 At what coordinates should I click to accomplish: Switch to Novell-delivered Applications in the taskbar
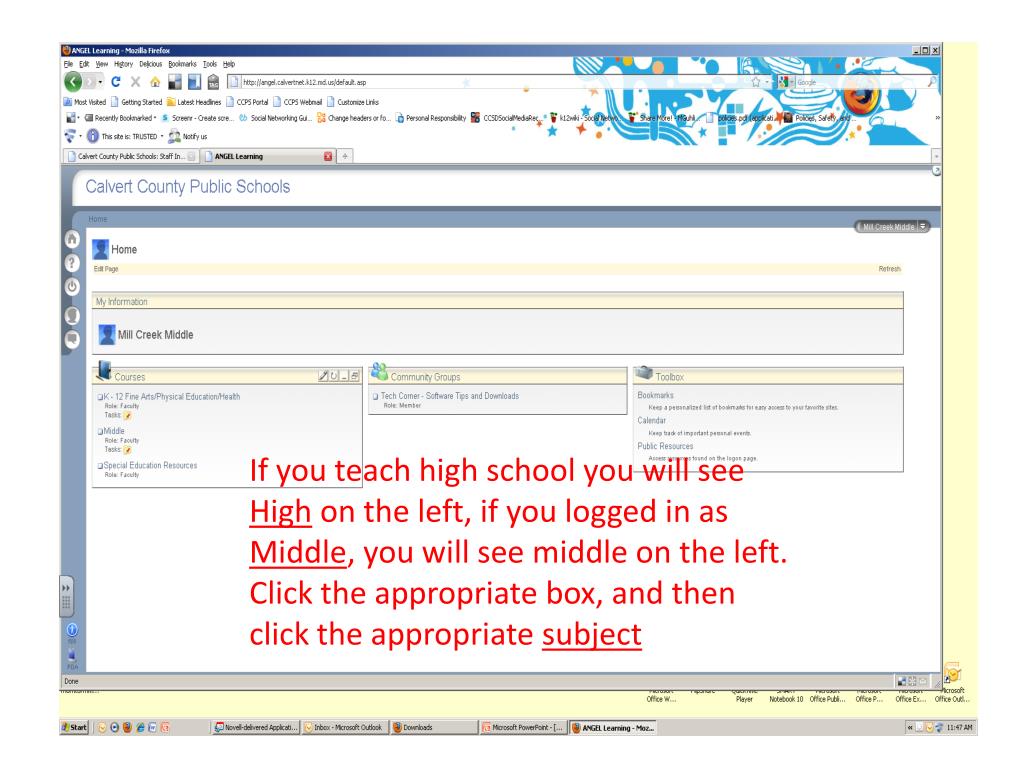256,727
